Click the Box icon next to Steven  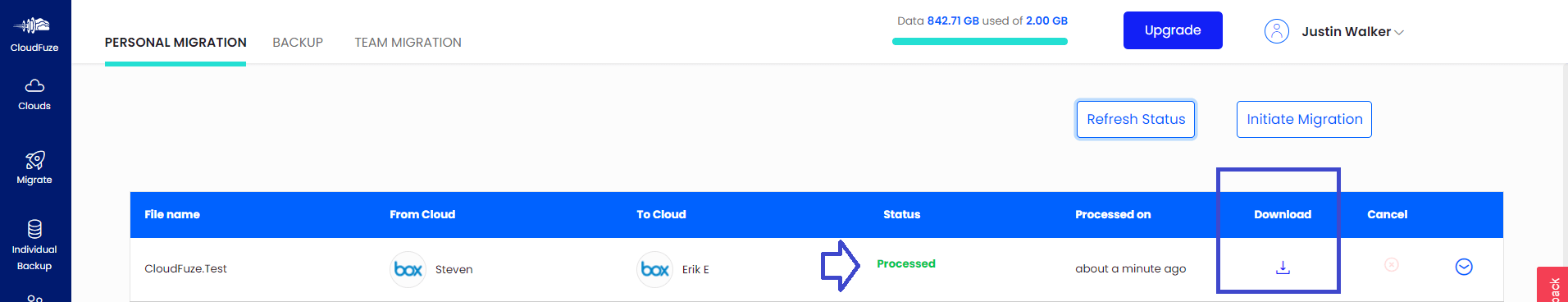tap(408, 269)
